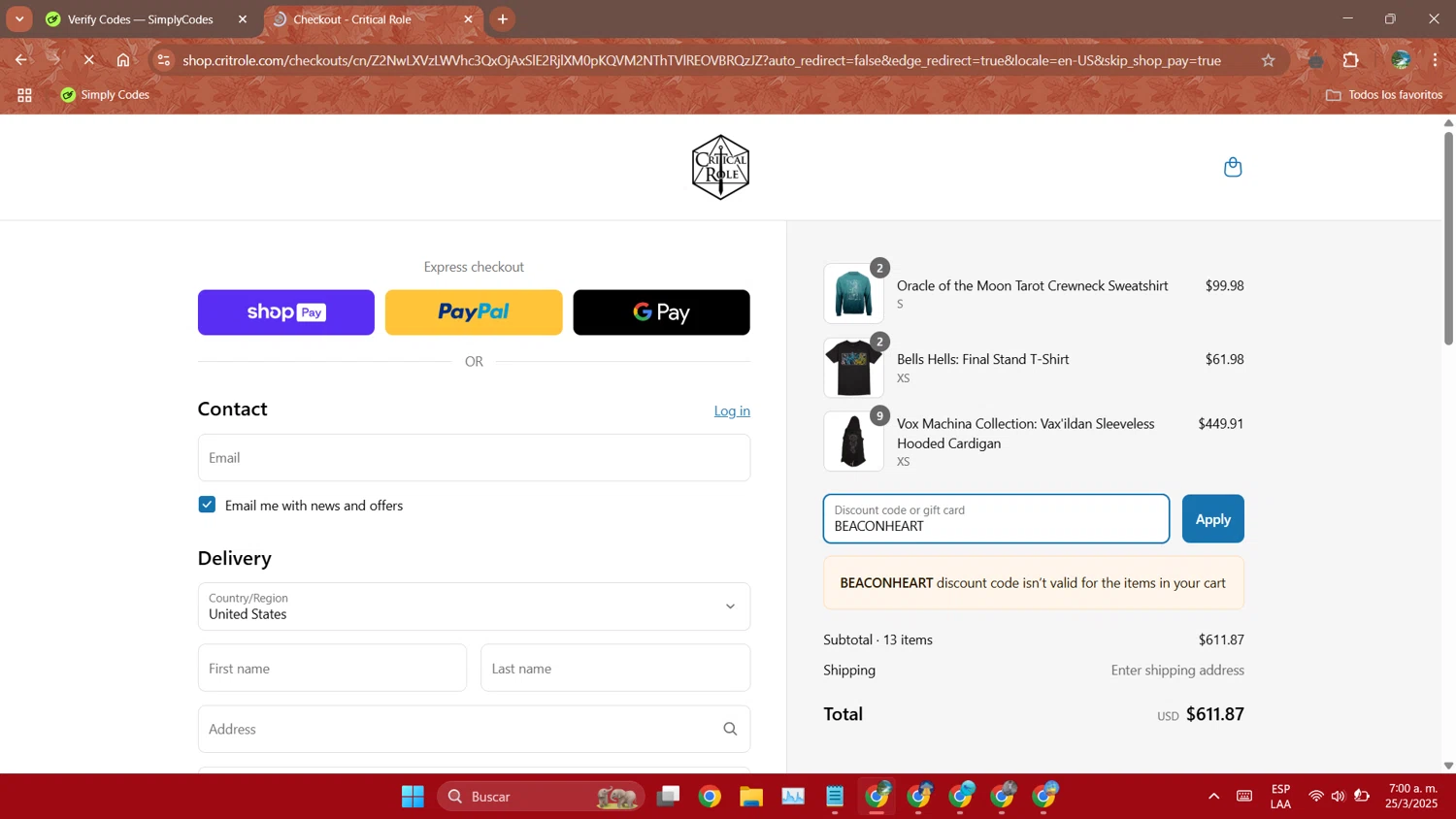
Task: Click Windows taskbar search box
Action: coord(541,797)
